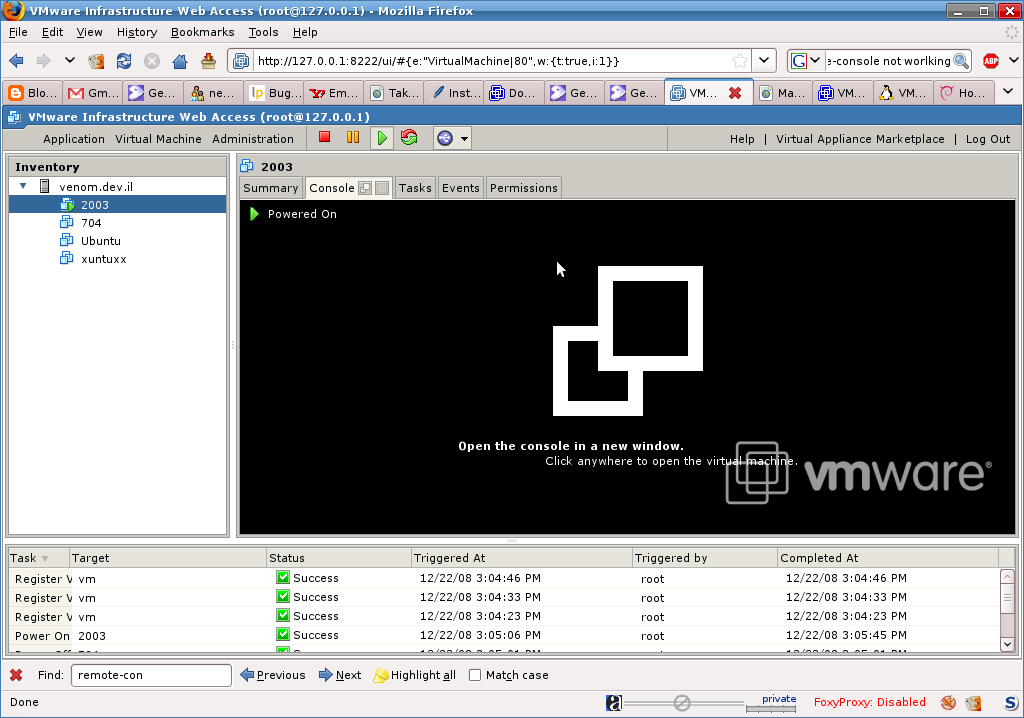Click the Find text field
The height and width of the screenshot is (718, 1024).
(x=151, y=675)
